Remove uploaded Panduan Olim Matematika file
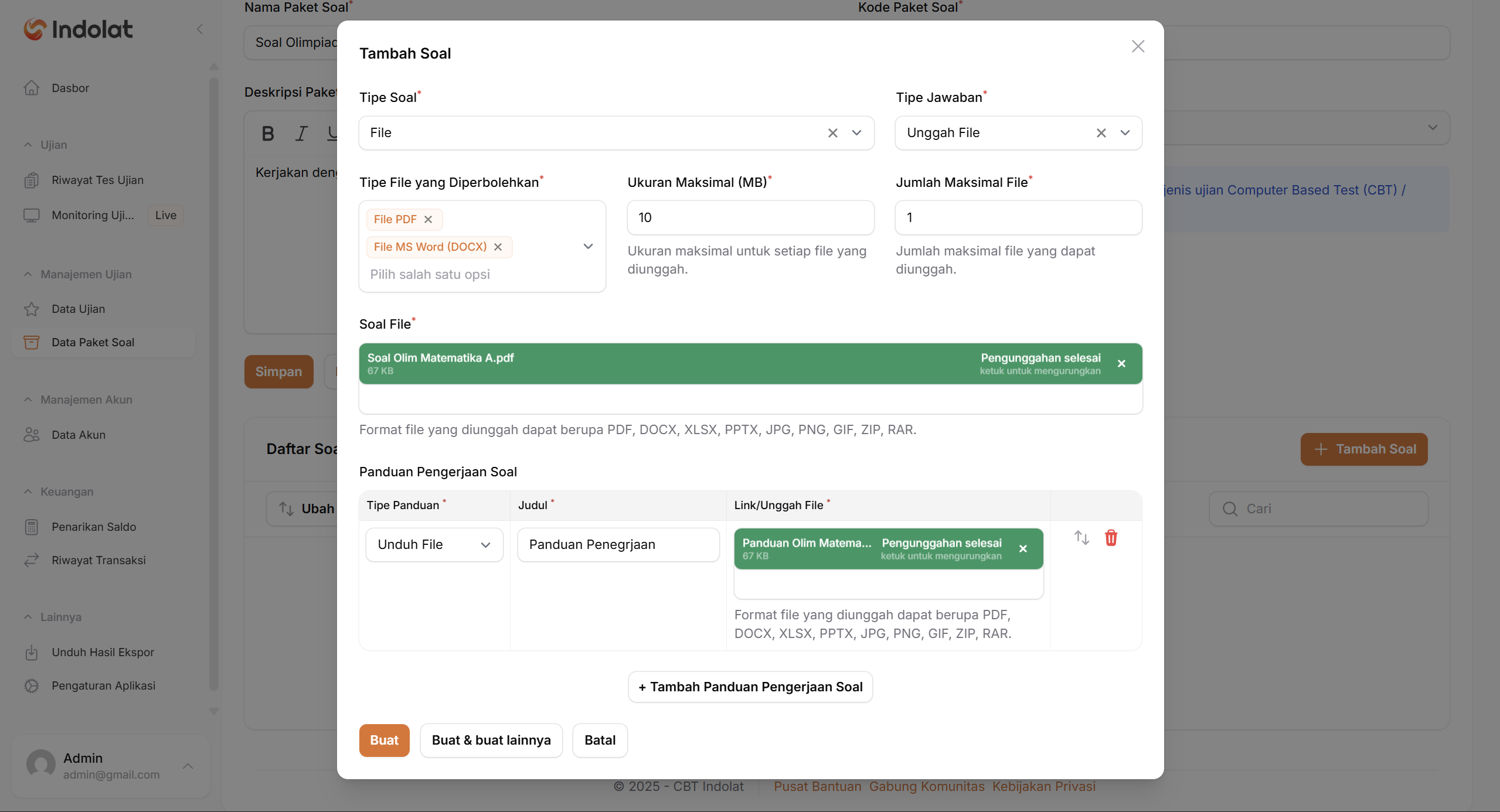1500x812 pixels. click(1023, 549)
